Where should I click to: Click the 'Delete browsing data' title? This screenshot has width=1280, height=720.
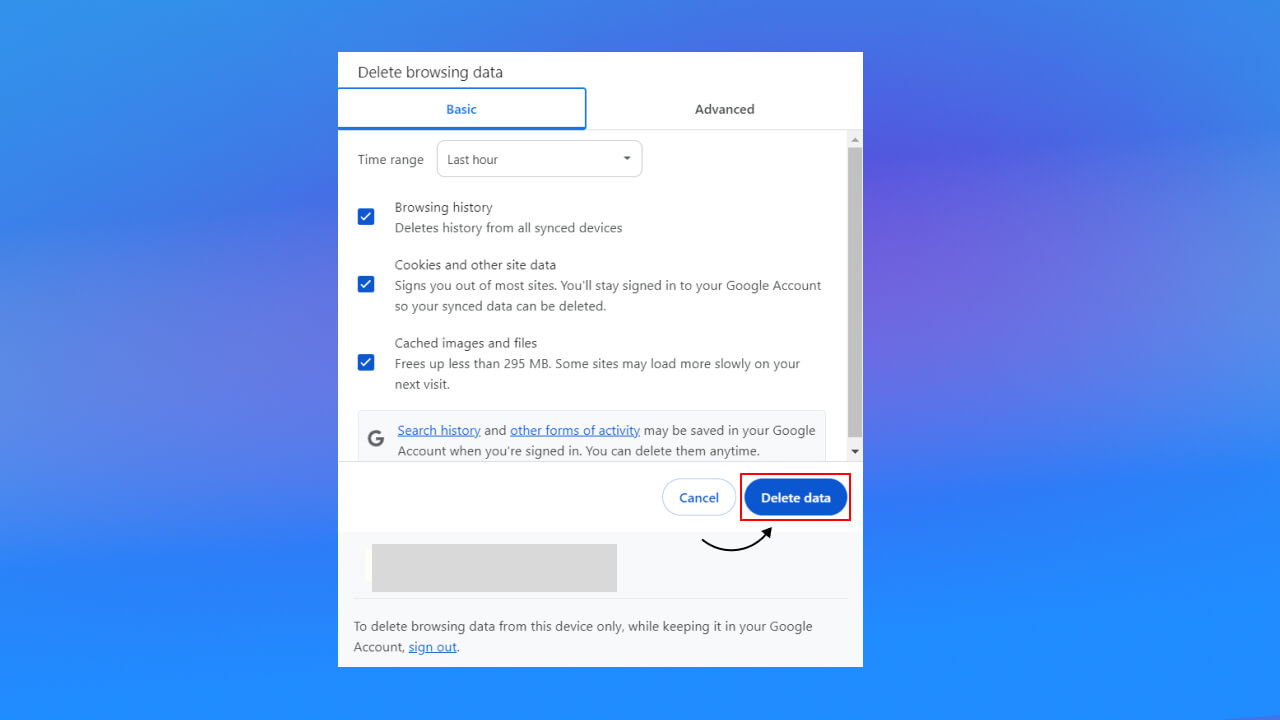(430, 72)
